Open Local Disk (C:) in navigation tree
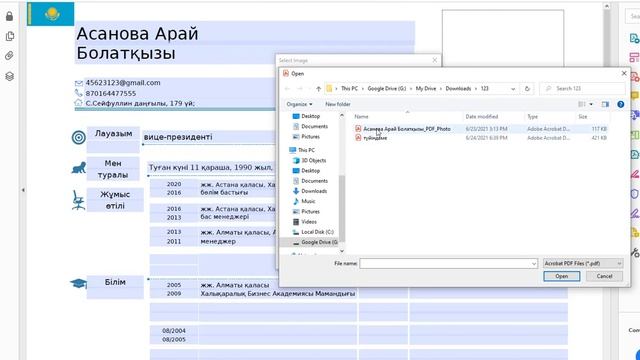The height and width of the screenshot is (360, 640). tap(313, 232)
